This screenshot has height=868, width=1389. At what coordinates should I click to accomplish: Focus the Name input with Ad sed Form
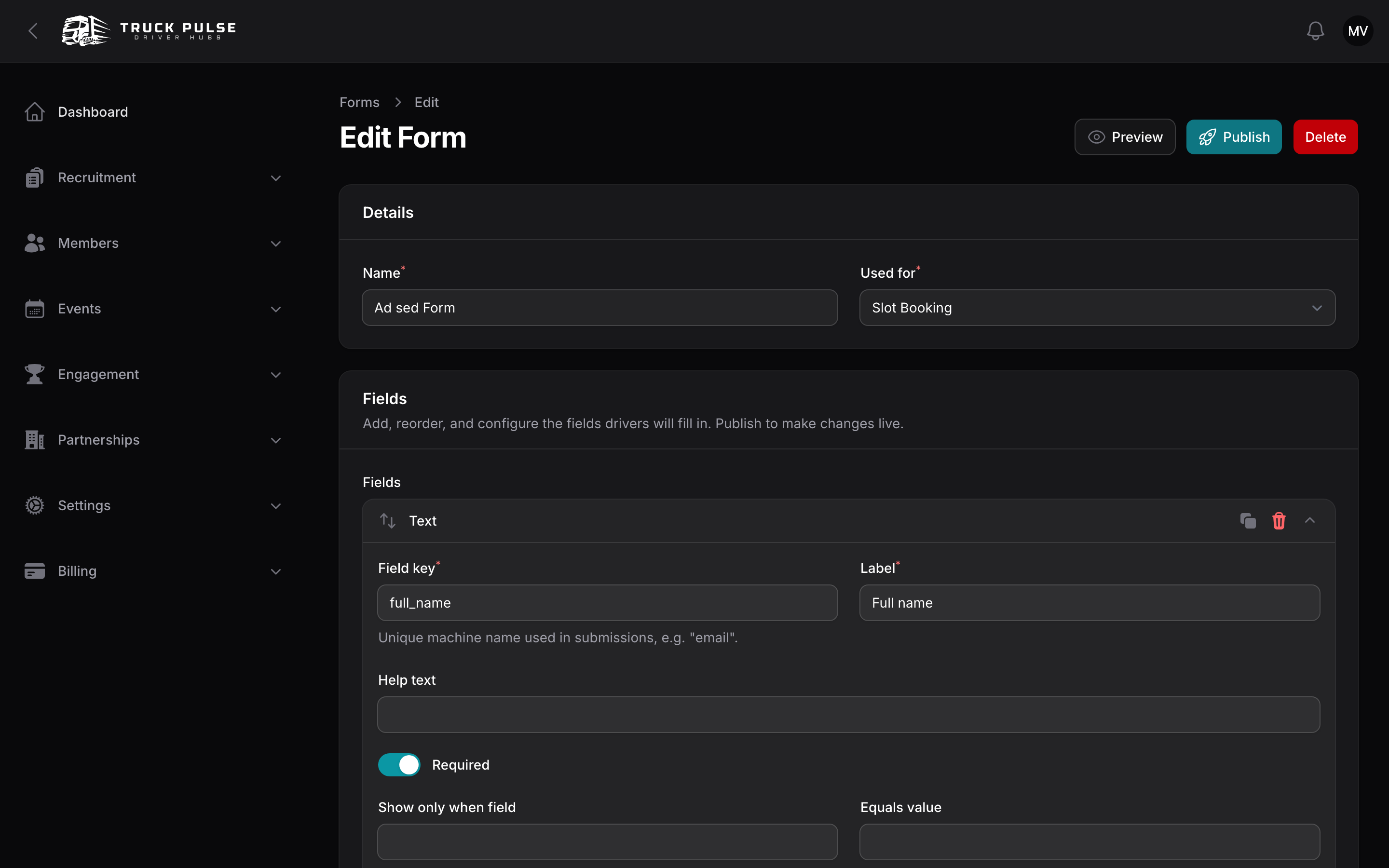599,308
